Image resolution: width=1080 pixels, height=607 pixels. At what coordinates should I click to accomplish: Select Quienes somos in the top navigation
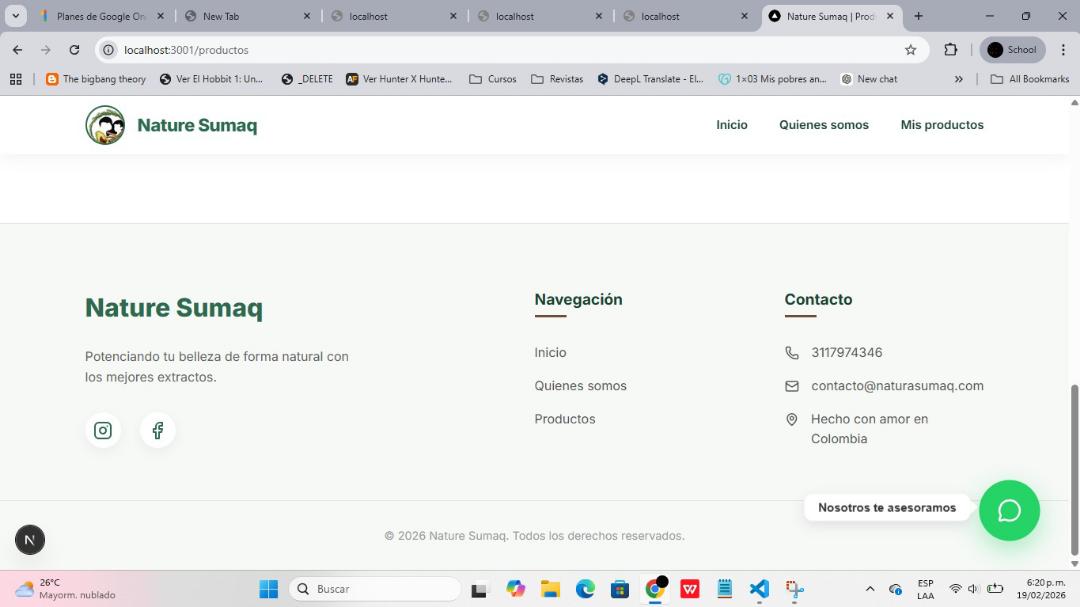pos(824,125)
